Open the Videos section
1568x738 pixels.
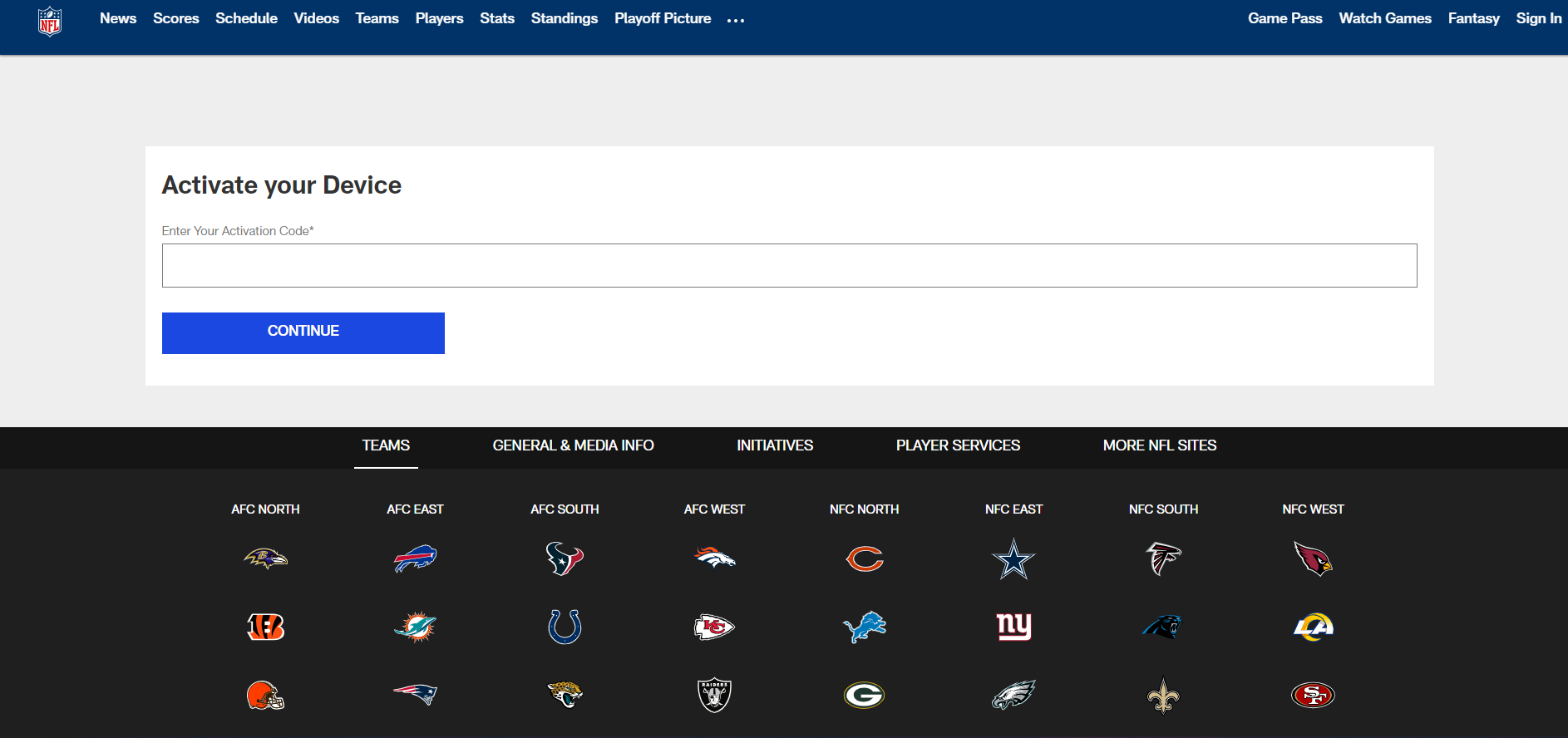click(316, 18)
